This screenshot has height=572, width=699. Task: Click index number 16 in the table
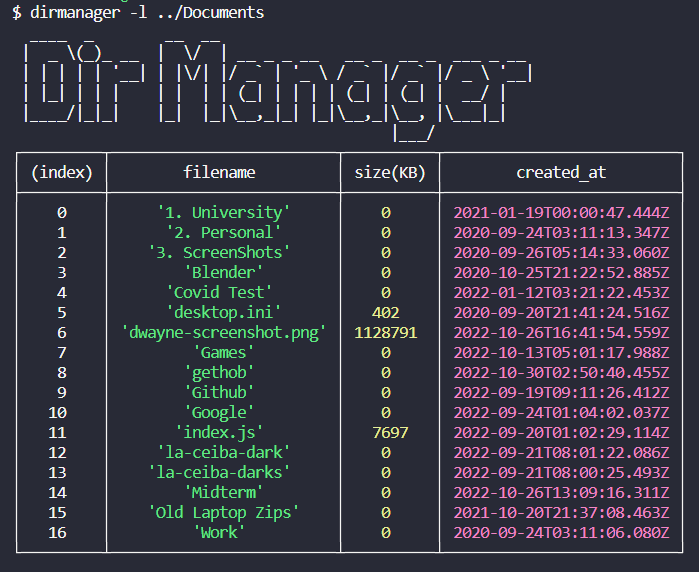58,533
